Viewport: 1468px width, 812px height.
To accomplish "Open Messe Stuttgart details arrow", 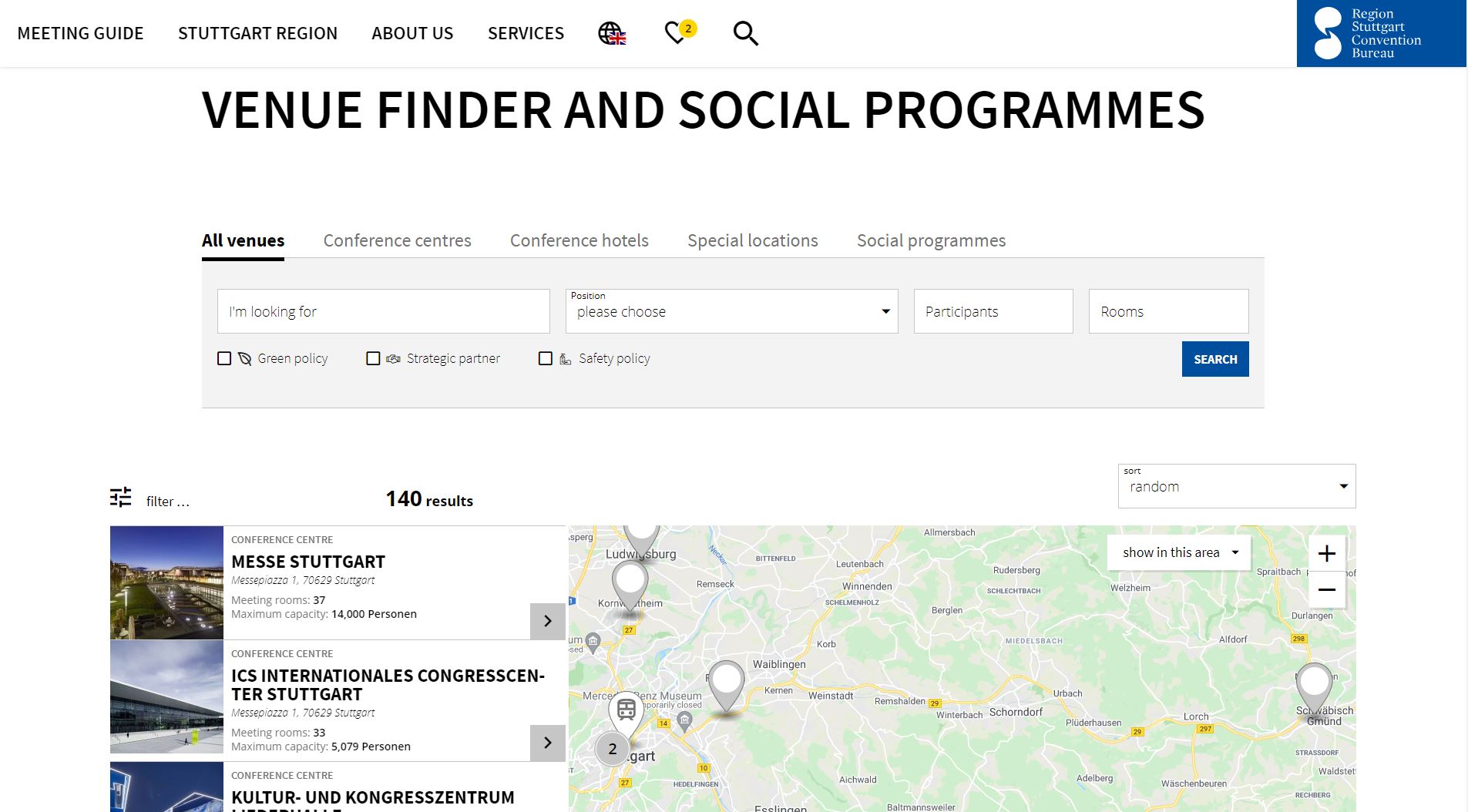I will click(548, 621).
